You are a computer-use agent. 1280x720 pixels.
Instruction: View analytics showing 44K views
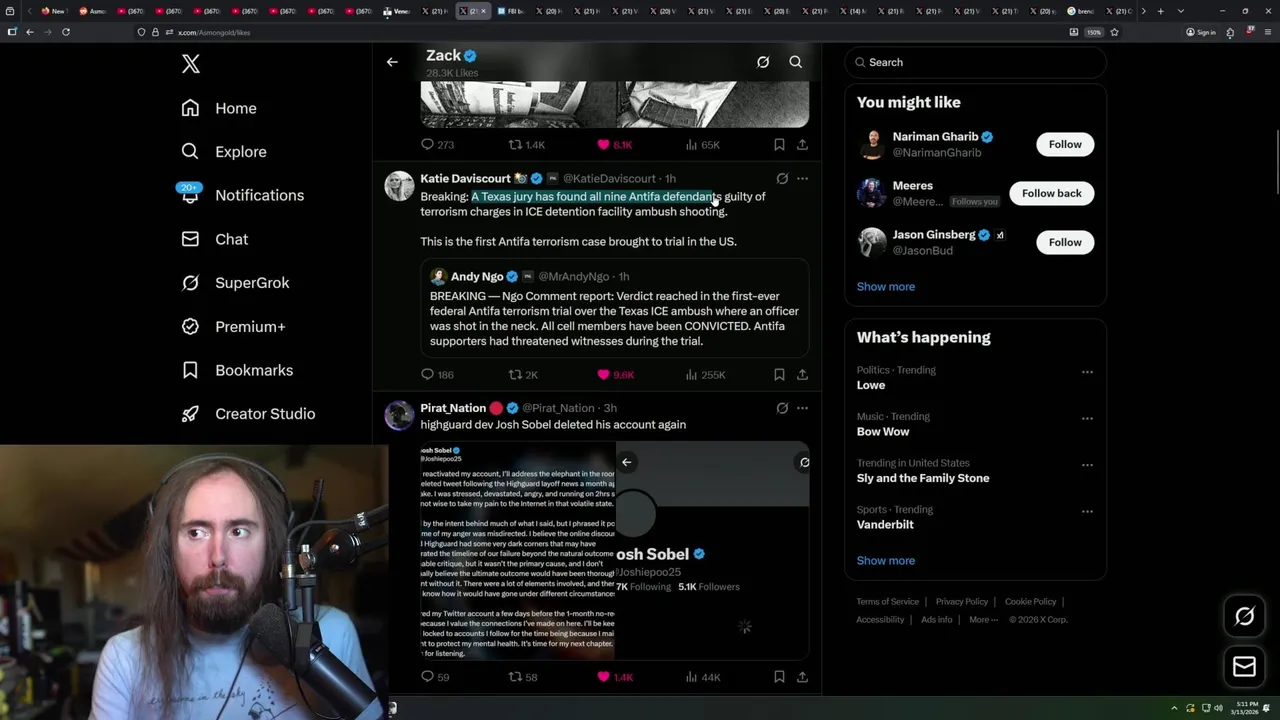702,677
